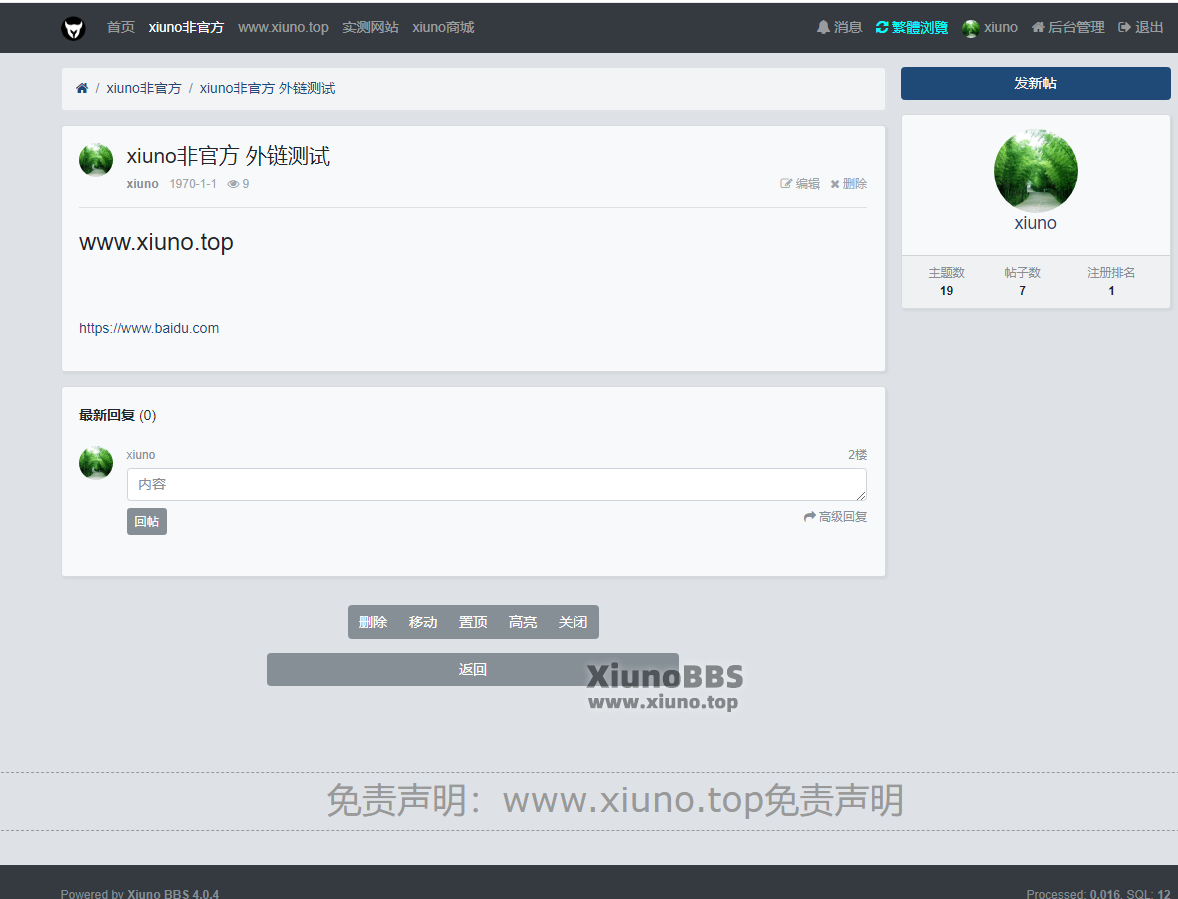1178x899 pixels.
Task: Click the 注册排名 1 stat
Action: pos(1110,282)
